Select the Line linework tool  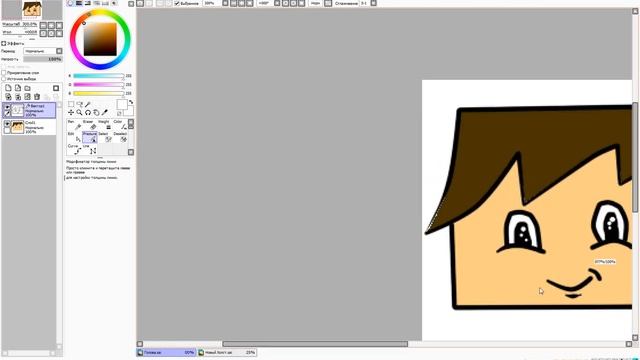pyautogui.click(x=90, y=149)
